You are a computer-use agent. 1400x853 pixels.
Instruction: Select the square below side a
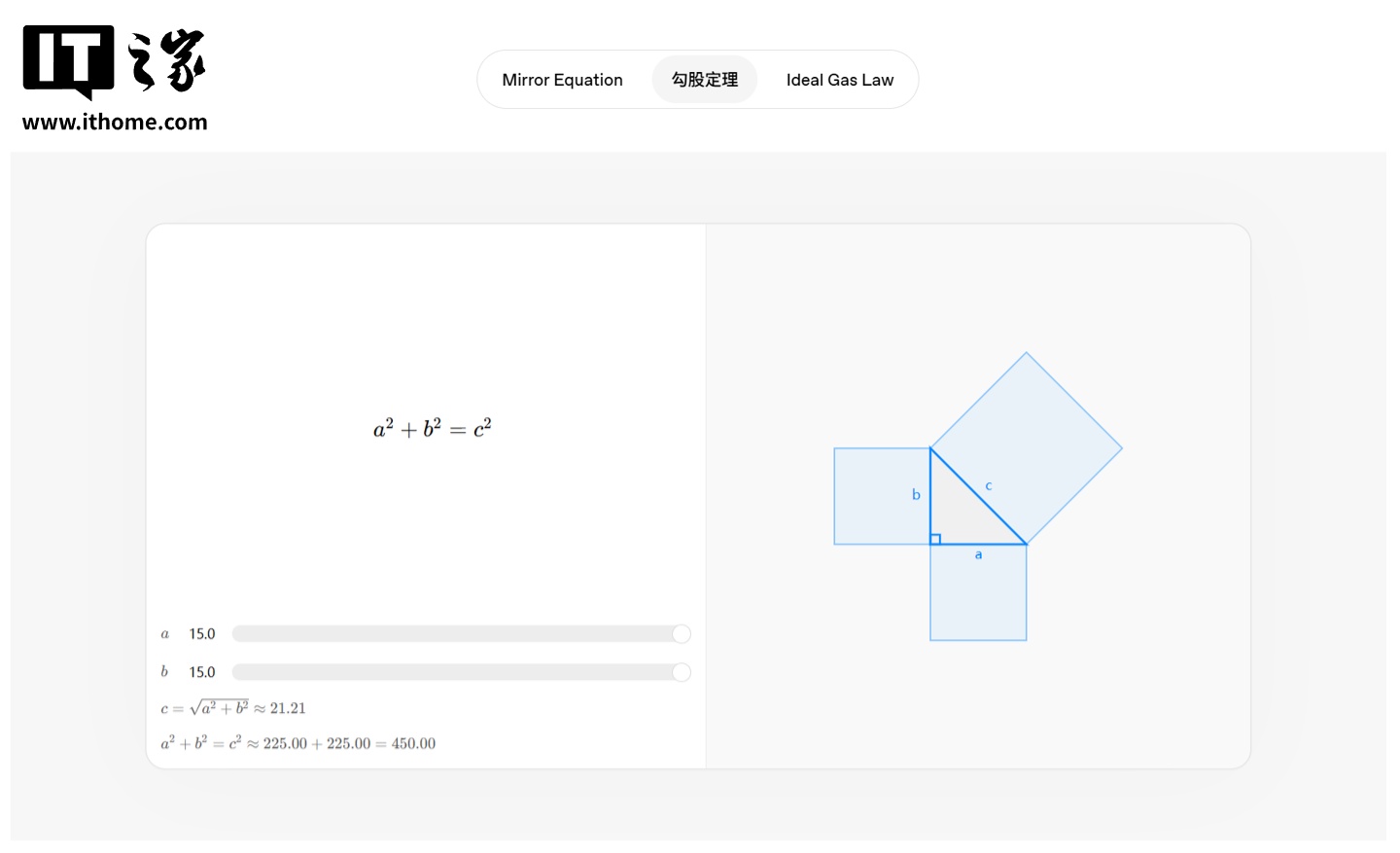click(978, 598)
